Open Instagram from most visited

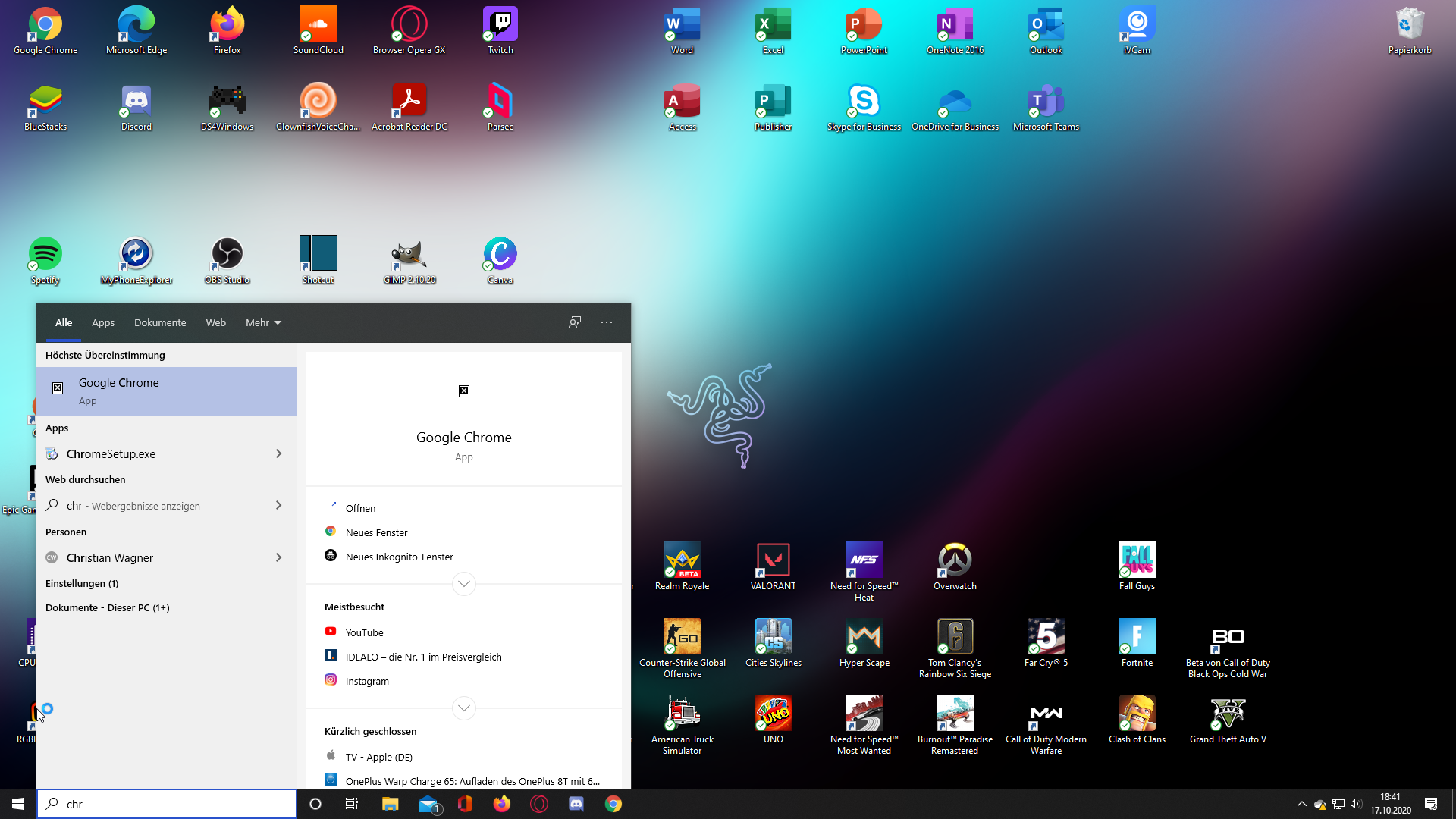point(367,680)
